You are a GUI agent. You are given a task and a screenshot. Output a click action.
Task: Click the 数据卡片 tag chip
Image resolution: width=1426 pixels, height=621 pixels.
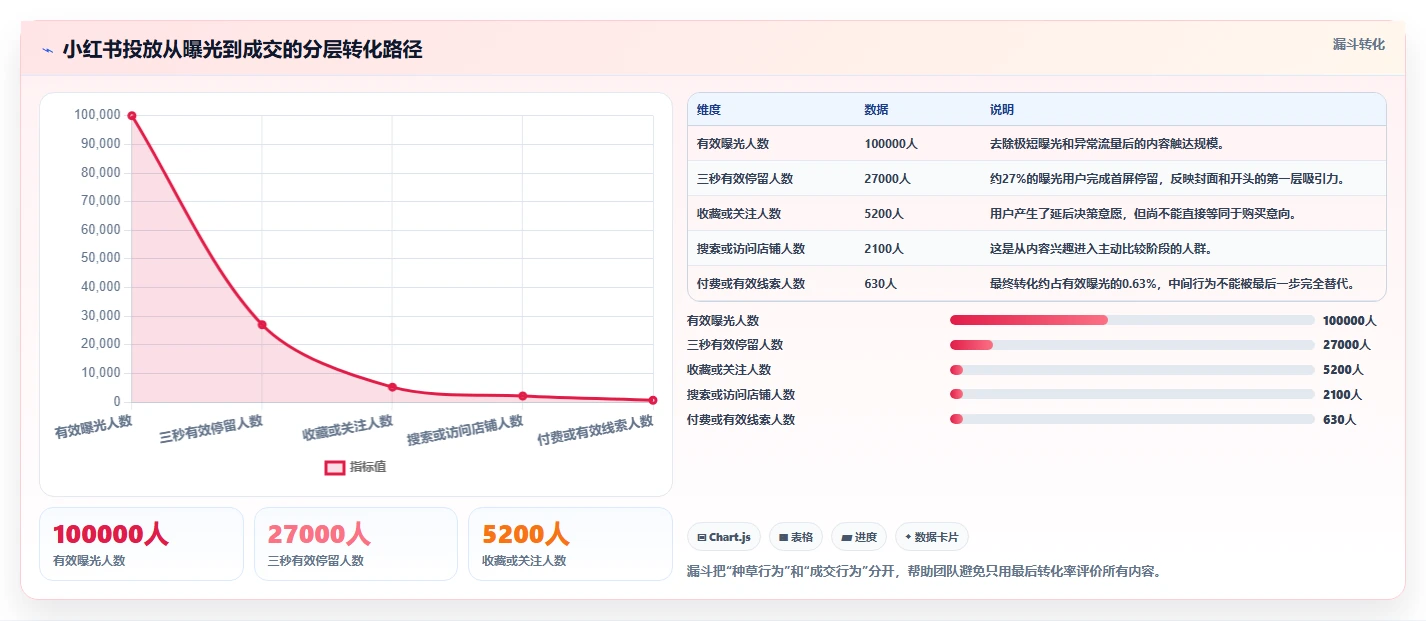(932, 537)
